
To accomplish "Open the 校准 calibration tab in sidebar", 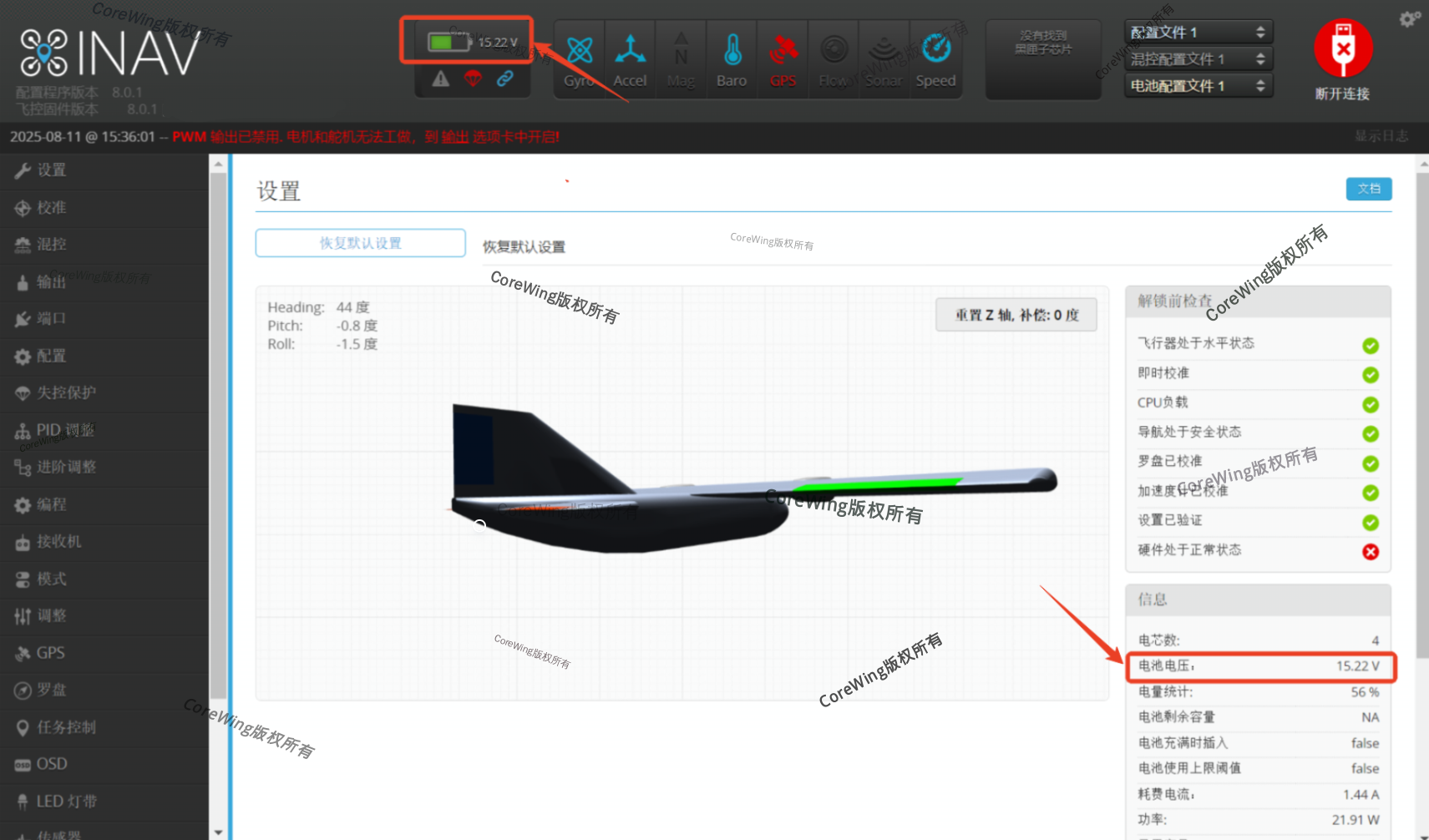I will pyautogui.click(x=52, y=208).
